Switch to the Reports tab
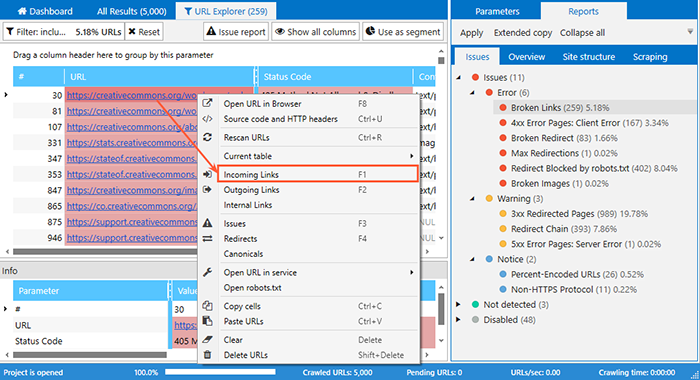The width and height of the screenshot is (700, 380). (583, 11)
